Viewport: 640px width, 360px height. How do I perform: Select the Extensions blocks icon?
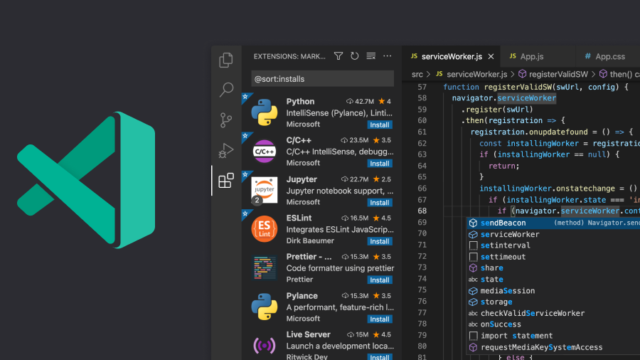pyautogui.click(x=226, y=180)
